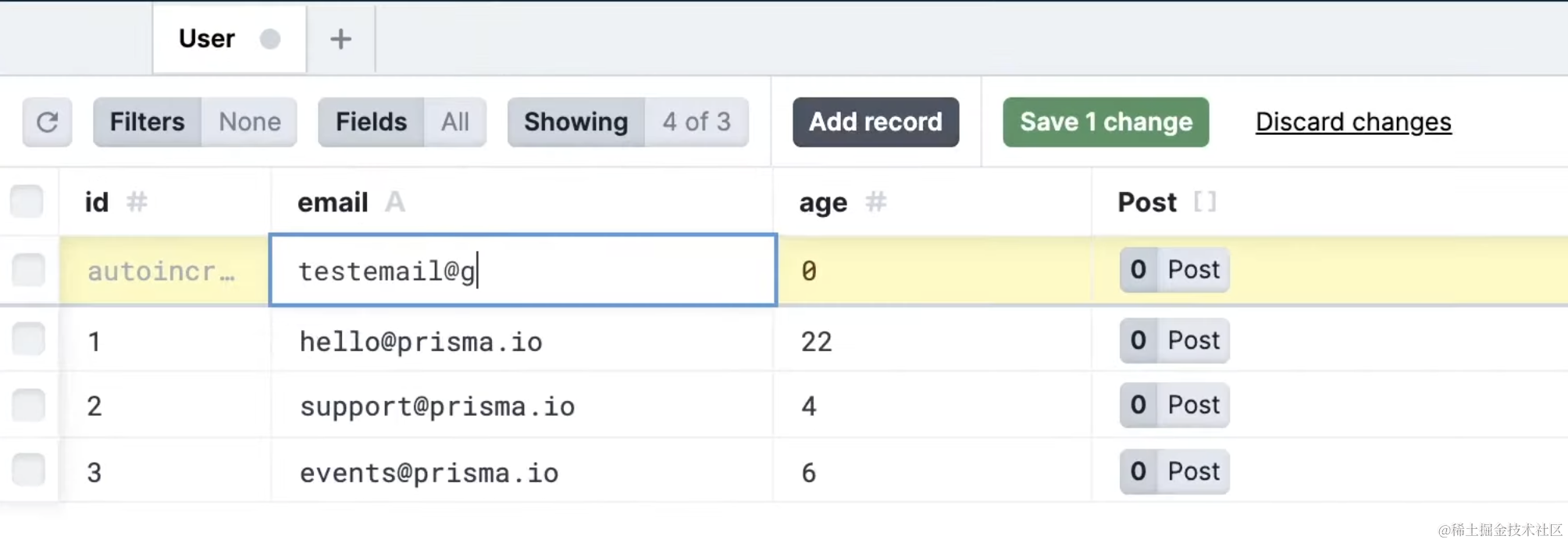Viewport: 1568px width, 543px height.
Task: Click the Discard changes link
Action: 1352,122
